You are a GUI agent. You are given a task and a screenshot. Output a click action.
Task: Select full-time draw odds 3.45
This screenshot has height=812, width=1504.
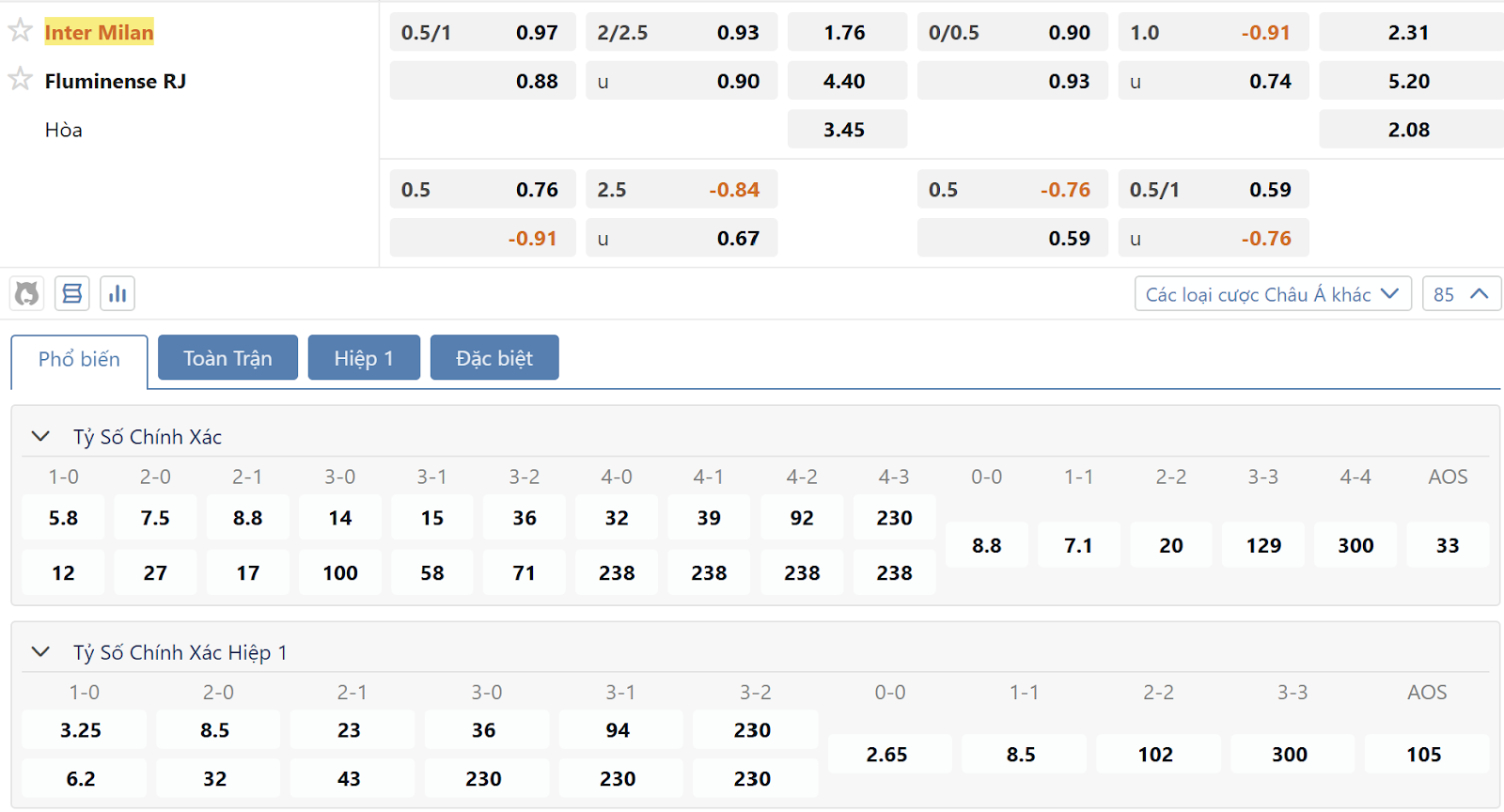[847, 130]
